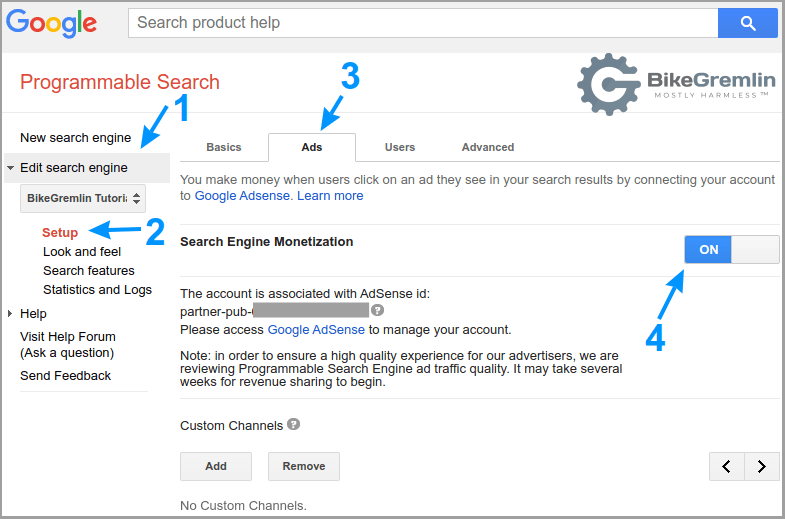This screenshot has height=519, width=785.
Task: Open Google AdSense account management link
Action: pos(316,330)
